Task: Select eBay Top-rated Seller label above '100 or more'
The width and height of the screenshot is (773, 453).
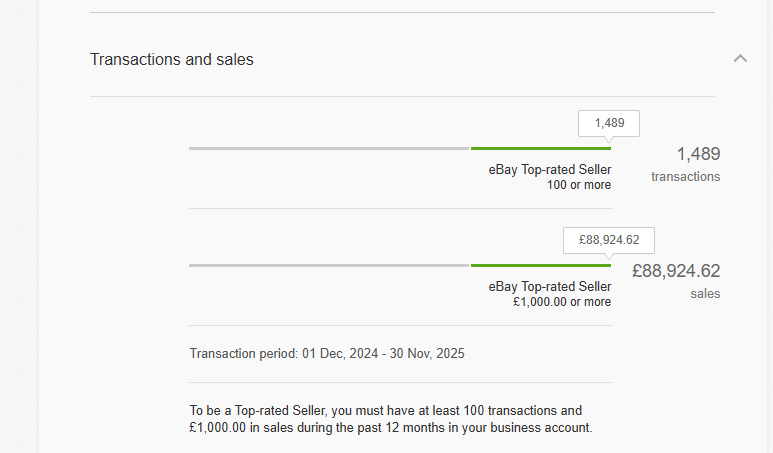Action: pyautogui.click(x=550, y=169)
